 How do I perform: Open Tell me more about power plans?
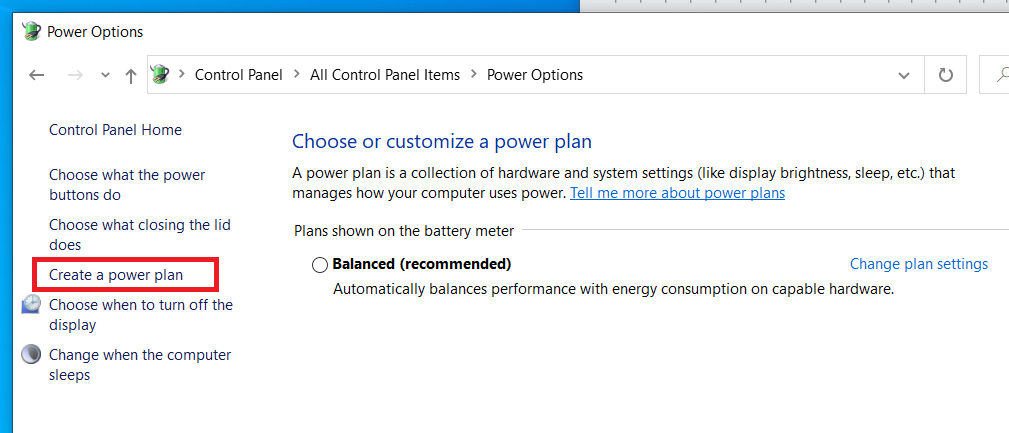[x=677, y=193]
